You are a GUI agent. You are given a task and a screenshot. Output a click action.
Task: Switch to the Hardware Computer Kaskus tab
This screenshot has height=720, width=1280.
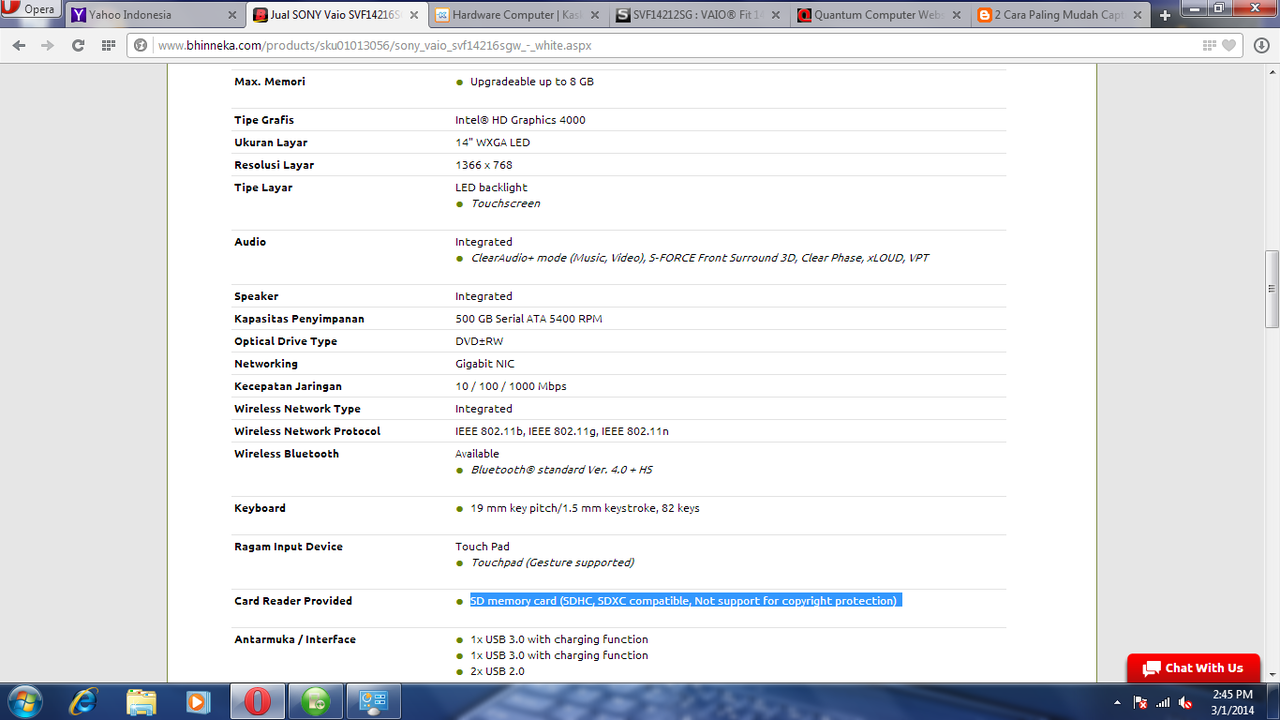tap(519, 15)
